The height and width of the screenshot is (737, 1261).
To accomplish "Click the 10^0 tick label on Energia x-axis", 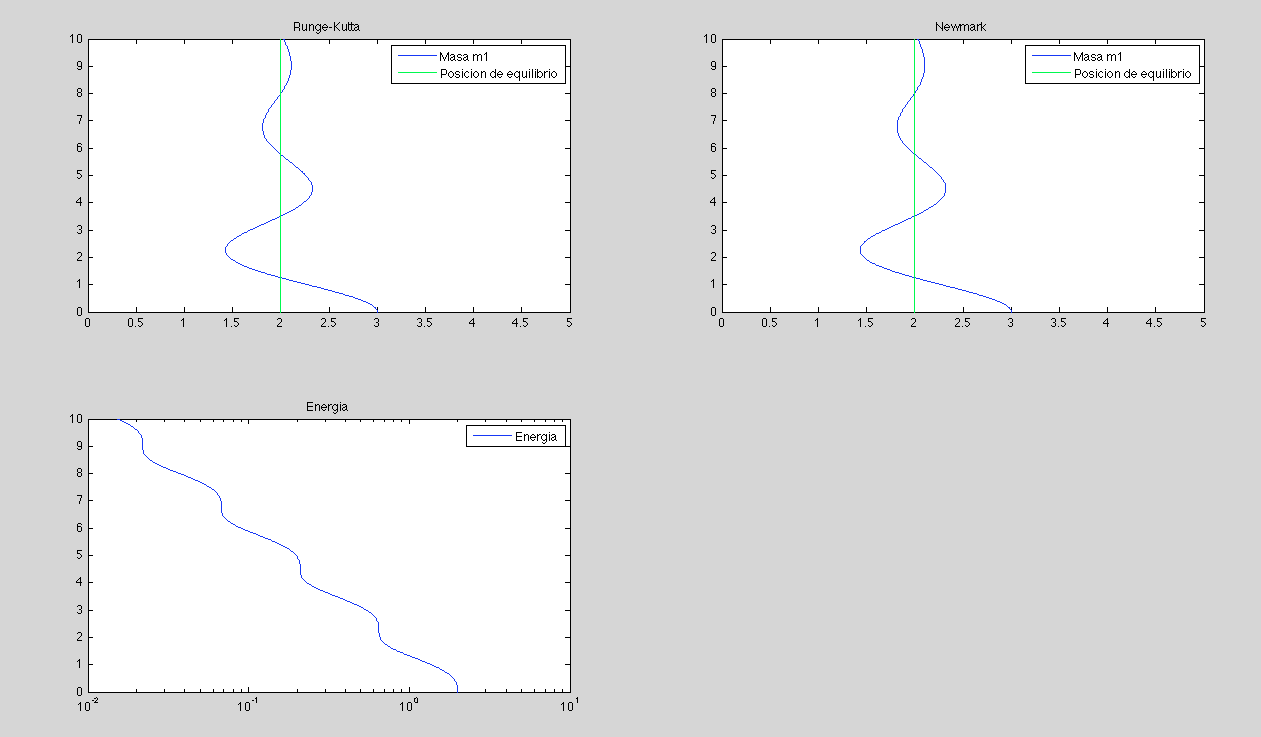I will click(x=408, y=706).
